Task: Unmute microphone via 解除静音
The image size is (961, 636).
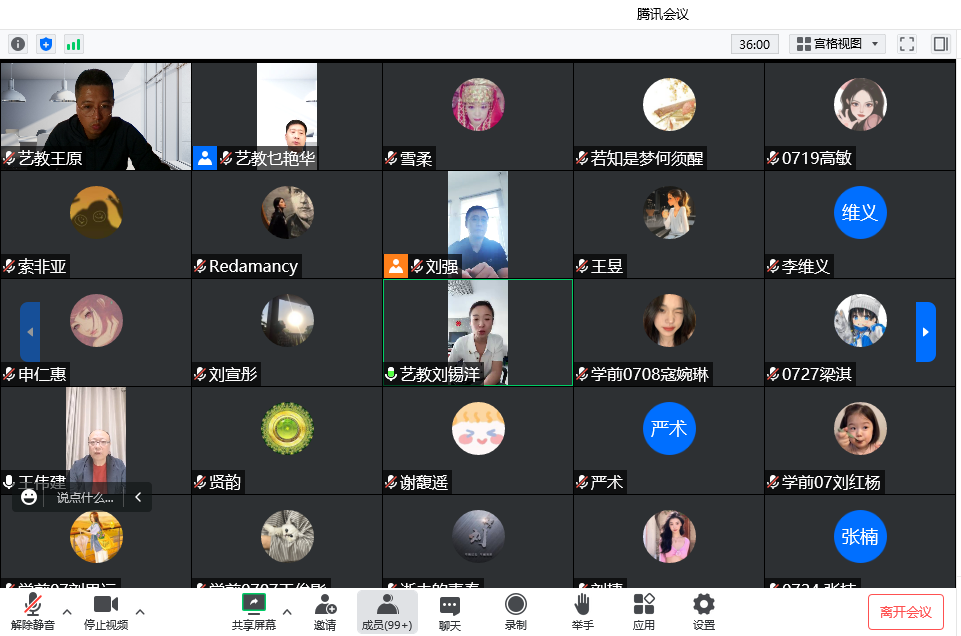Action: tap(33, 611)
